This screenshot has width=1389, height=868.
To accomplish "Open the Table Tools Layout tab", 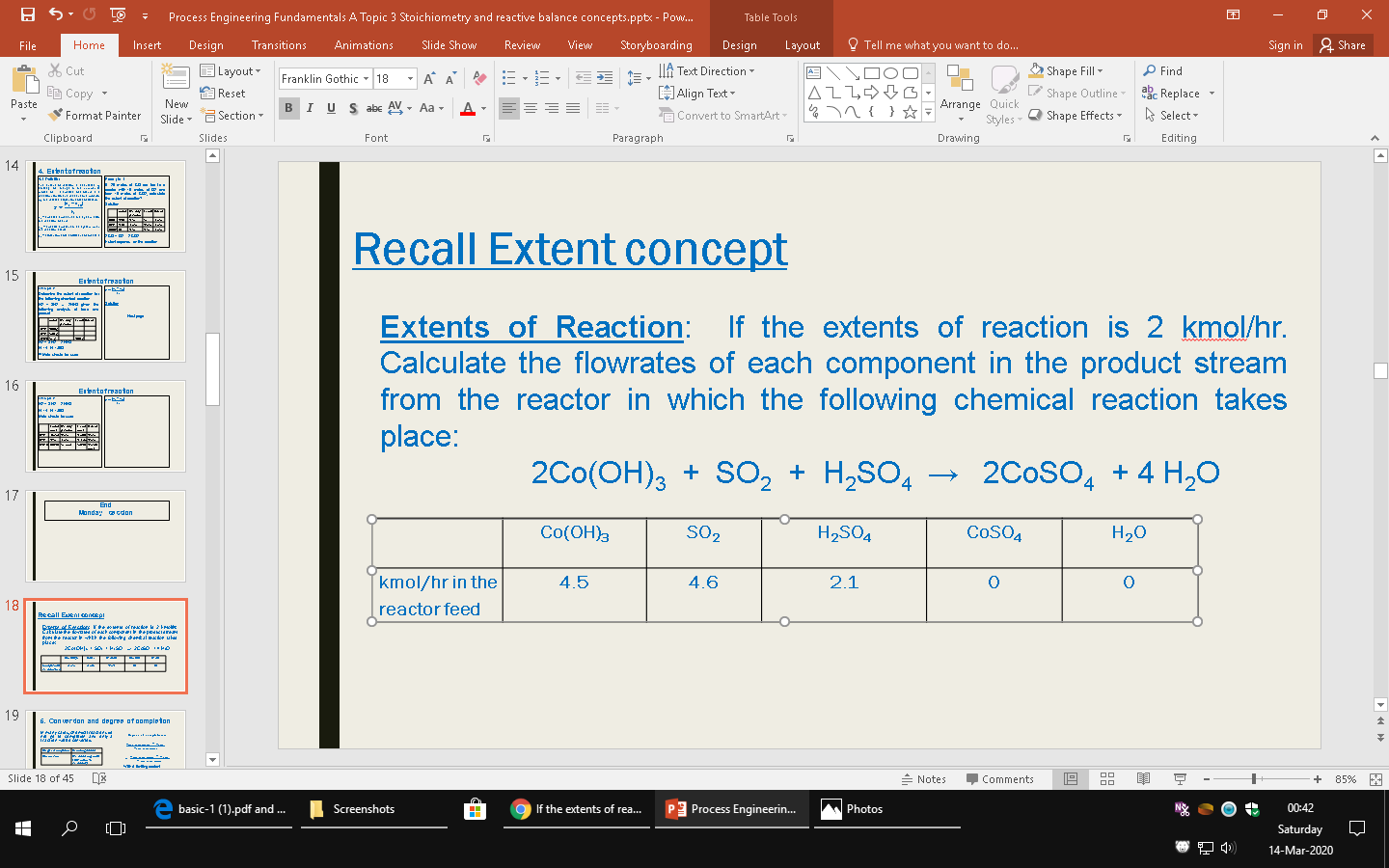I will [802, 44].
